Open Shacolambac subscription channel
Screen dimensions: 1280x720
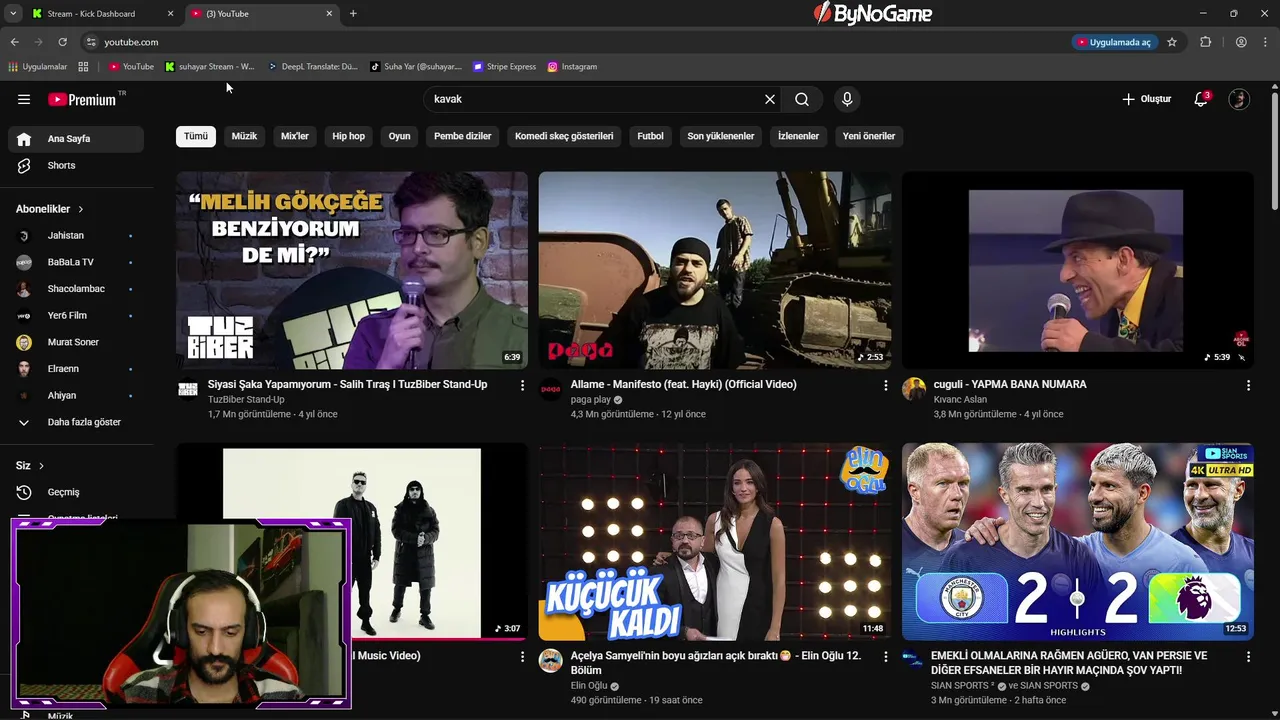pyautogui.click(x=76, y=289)
